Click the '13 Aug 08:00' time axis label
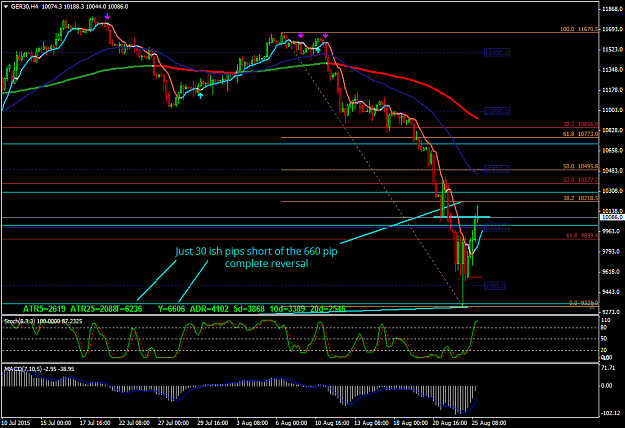The image size is (625, 428). (x=371, y=423)
